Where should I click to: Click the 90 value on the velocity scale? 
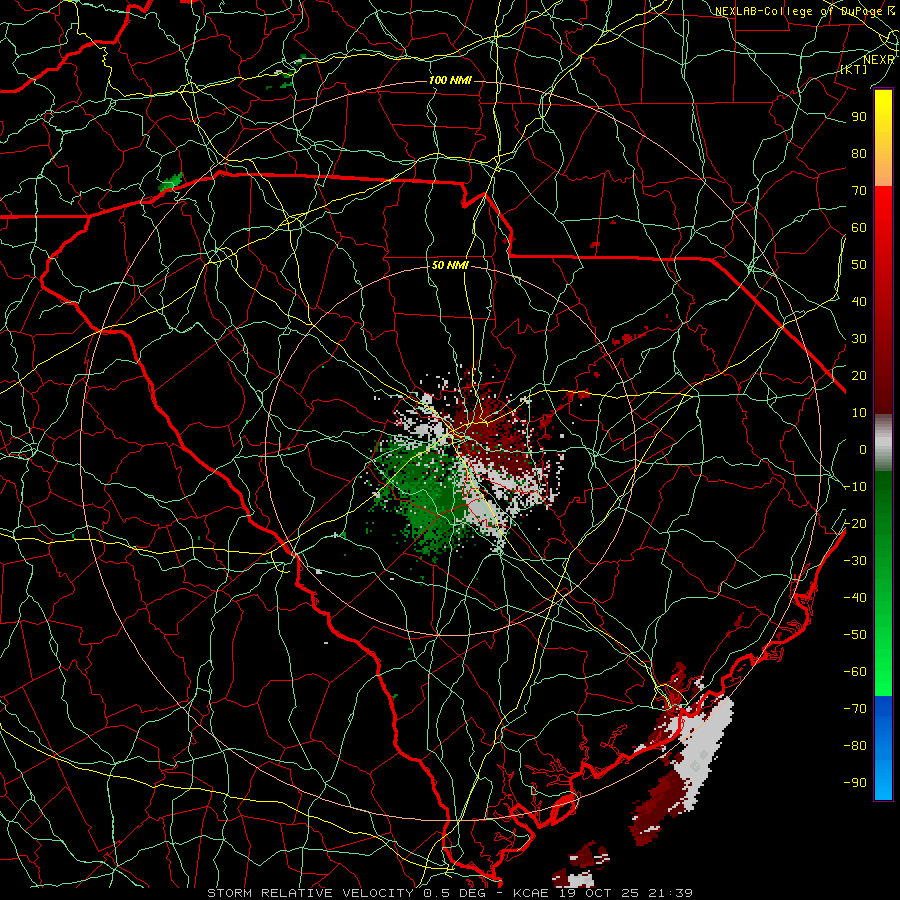pos(859,117)
